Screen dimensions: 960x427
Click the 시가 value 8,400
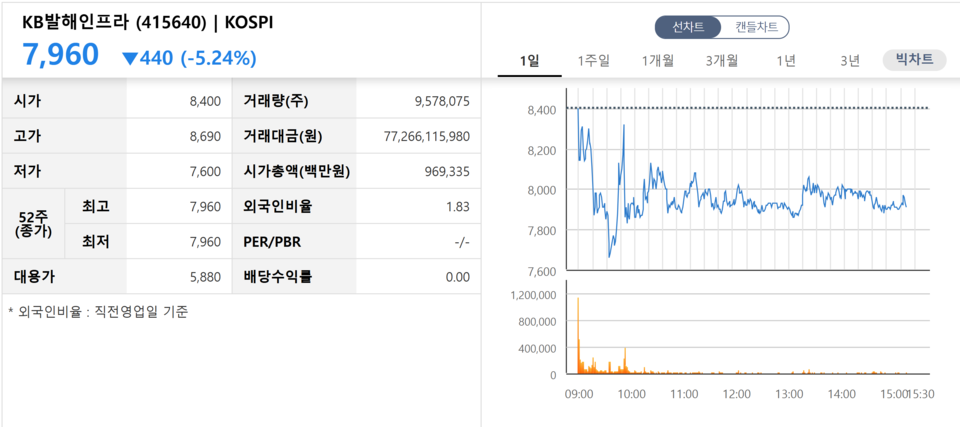[x=205, y=102]
